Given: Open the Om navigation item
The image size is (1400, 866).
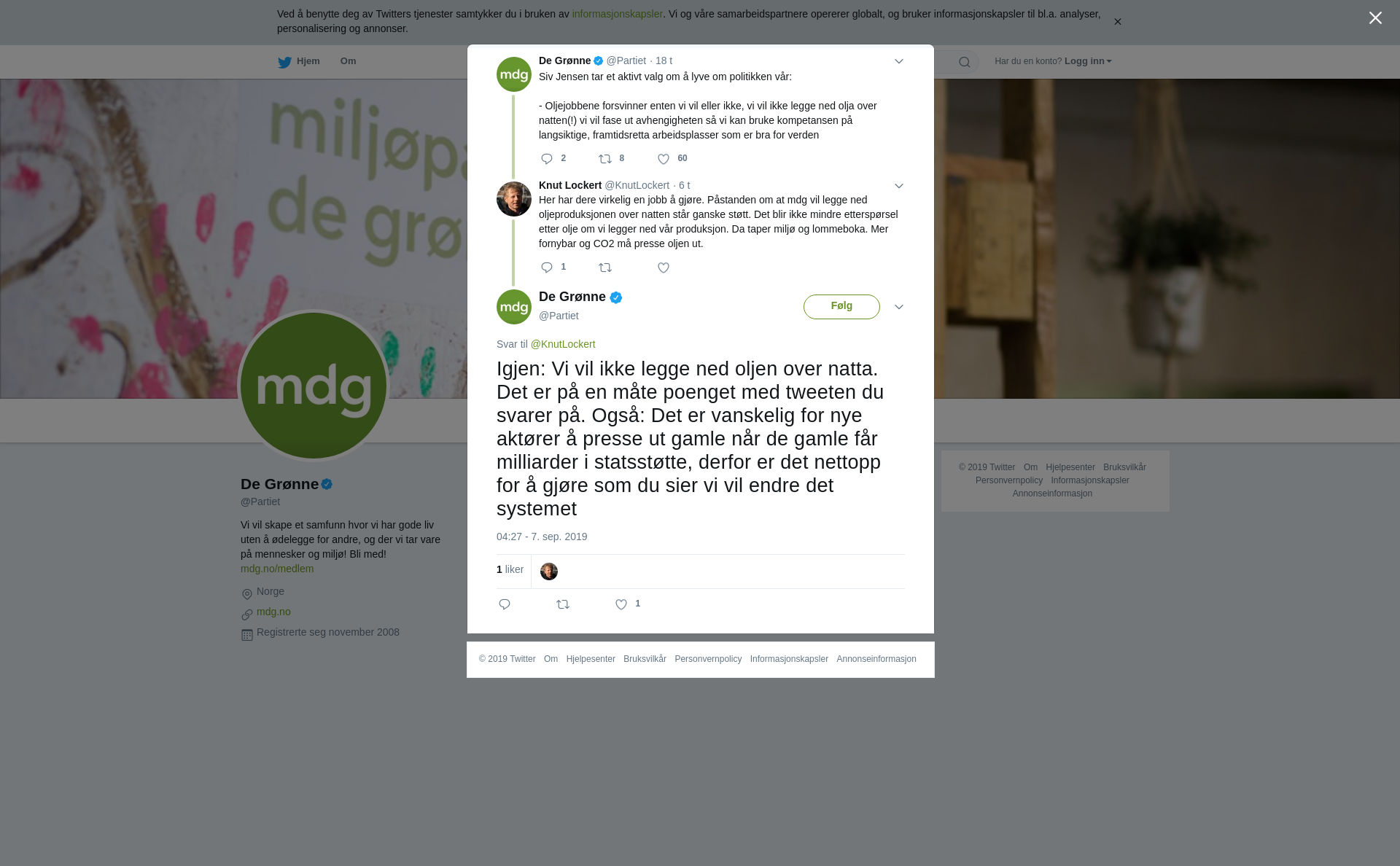Looking at the screenshot, I should pos(348,61).
